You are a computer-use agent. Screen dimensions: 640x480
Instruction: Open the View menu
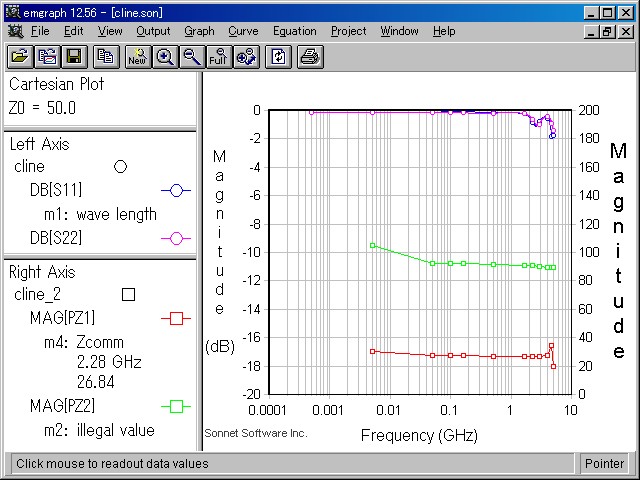(x=110, y=31)
